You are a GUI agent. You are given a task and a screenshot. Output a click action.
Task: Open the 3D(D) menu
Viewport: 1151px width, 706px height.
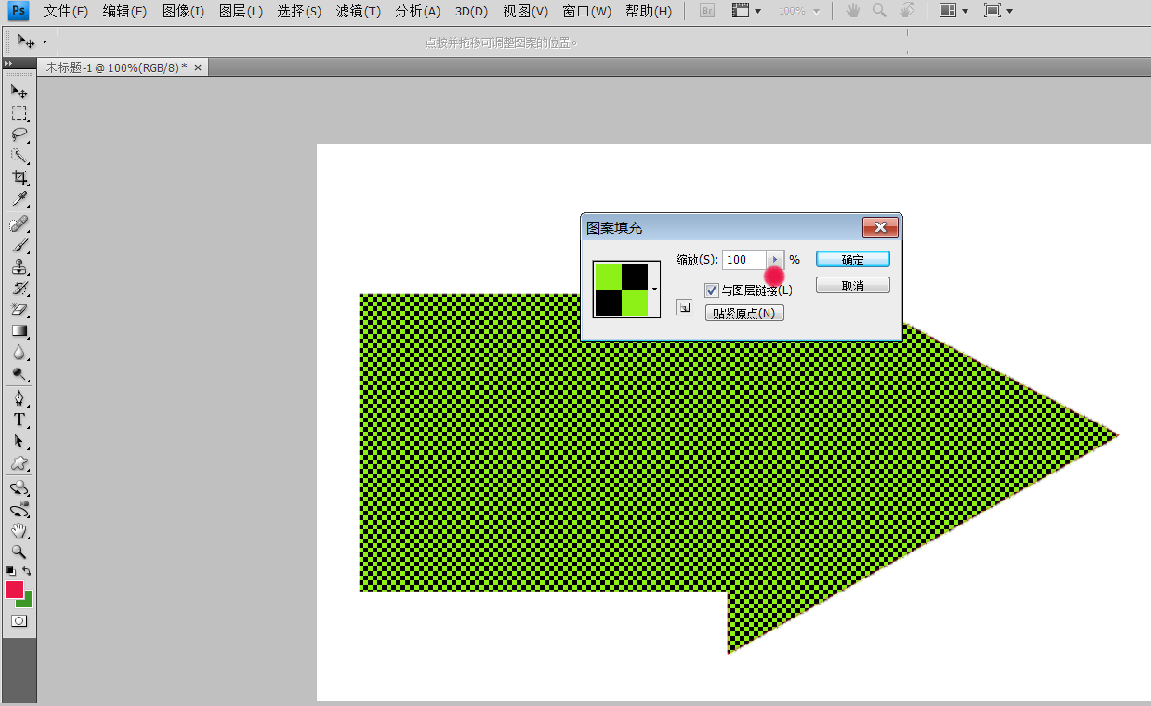tap(471, 11)
